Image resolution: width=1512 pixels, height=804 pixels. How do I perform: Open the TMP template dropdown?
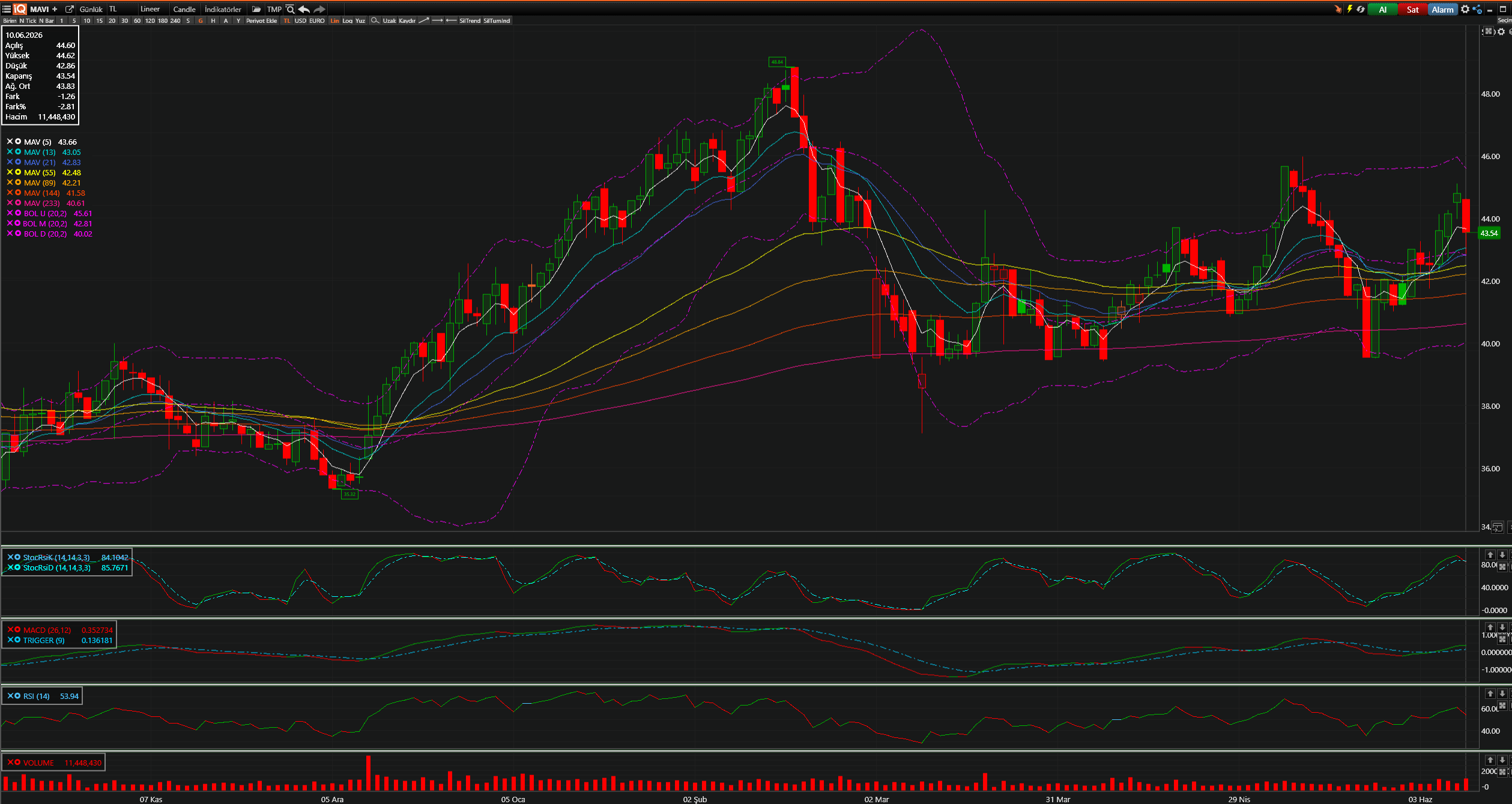click(x=274, y=9)
